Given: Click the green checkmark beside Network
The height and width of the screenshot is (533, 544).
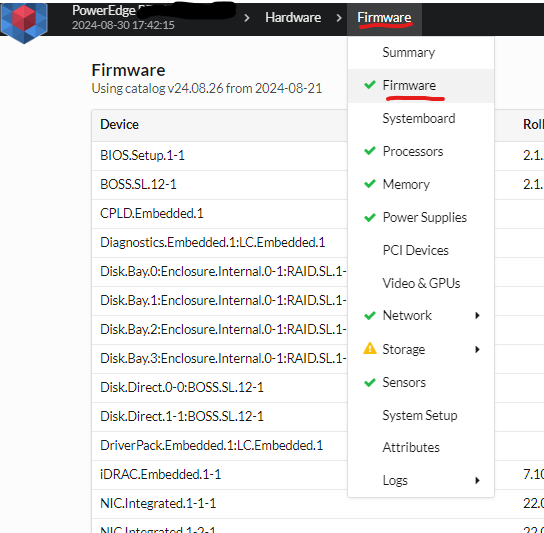Looking at the screenshot, I should pos(370,315).
